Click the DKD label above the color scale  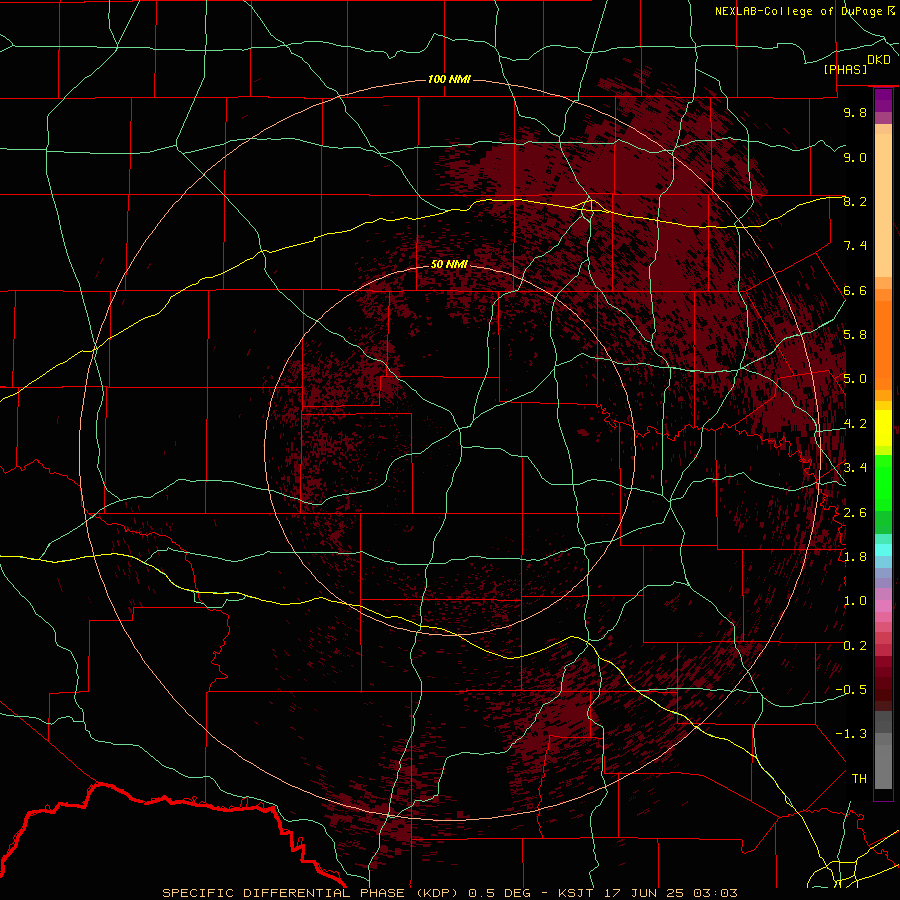[879, 60]
